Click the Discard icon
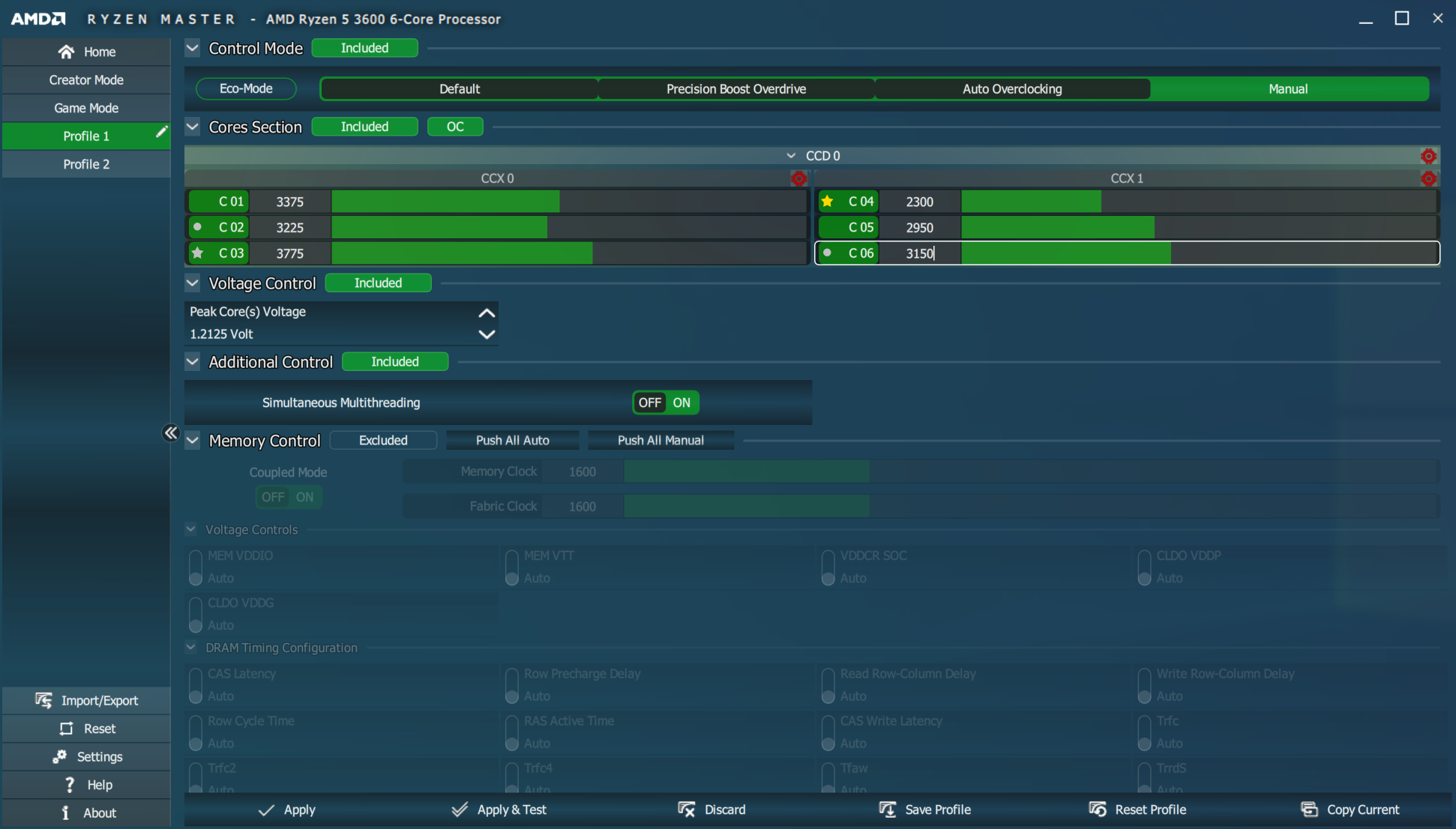1456x829 pixels. point(687,810)
